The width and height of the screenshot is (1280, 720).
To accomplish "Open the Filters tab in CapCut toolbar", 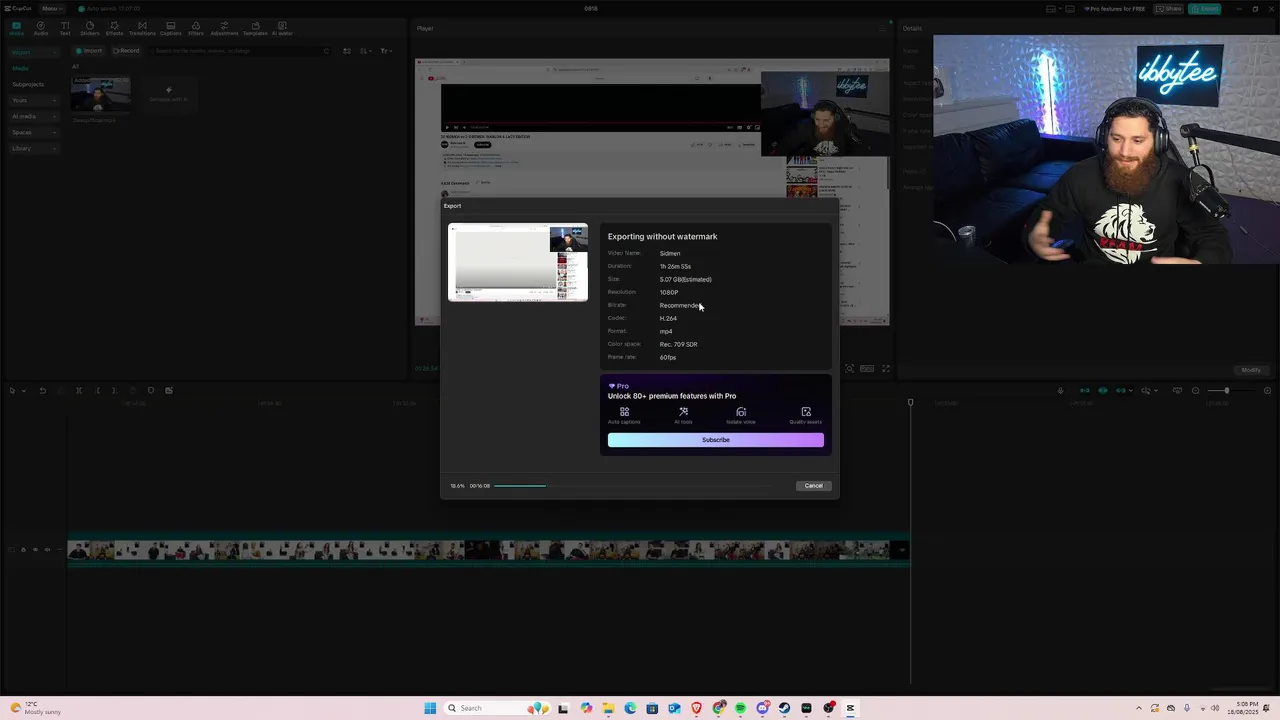I will pos(196,28).
